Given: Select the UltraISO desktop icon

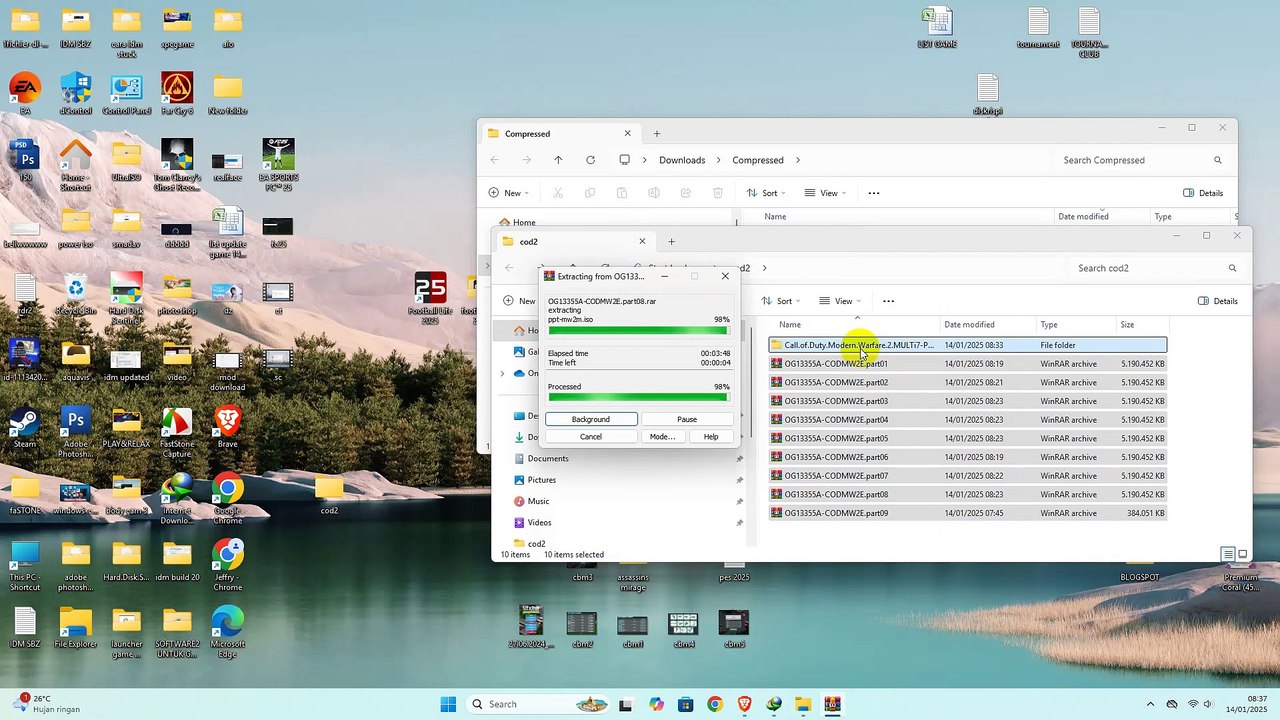Looking at the screenshot, I should click(x=126, y=159).
